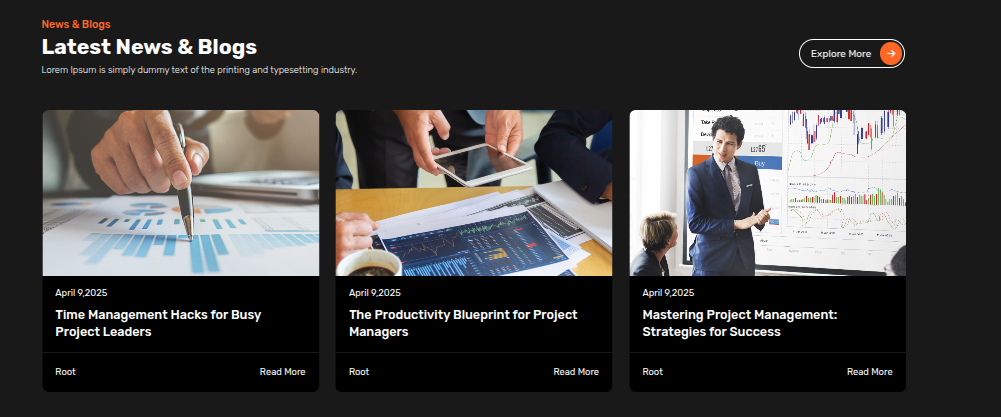
Task: Select author Root on Mastering Project Management card
Action: pyautogui.click(x=652, y=372)
